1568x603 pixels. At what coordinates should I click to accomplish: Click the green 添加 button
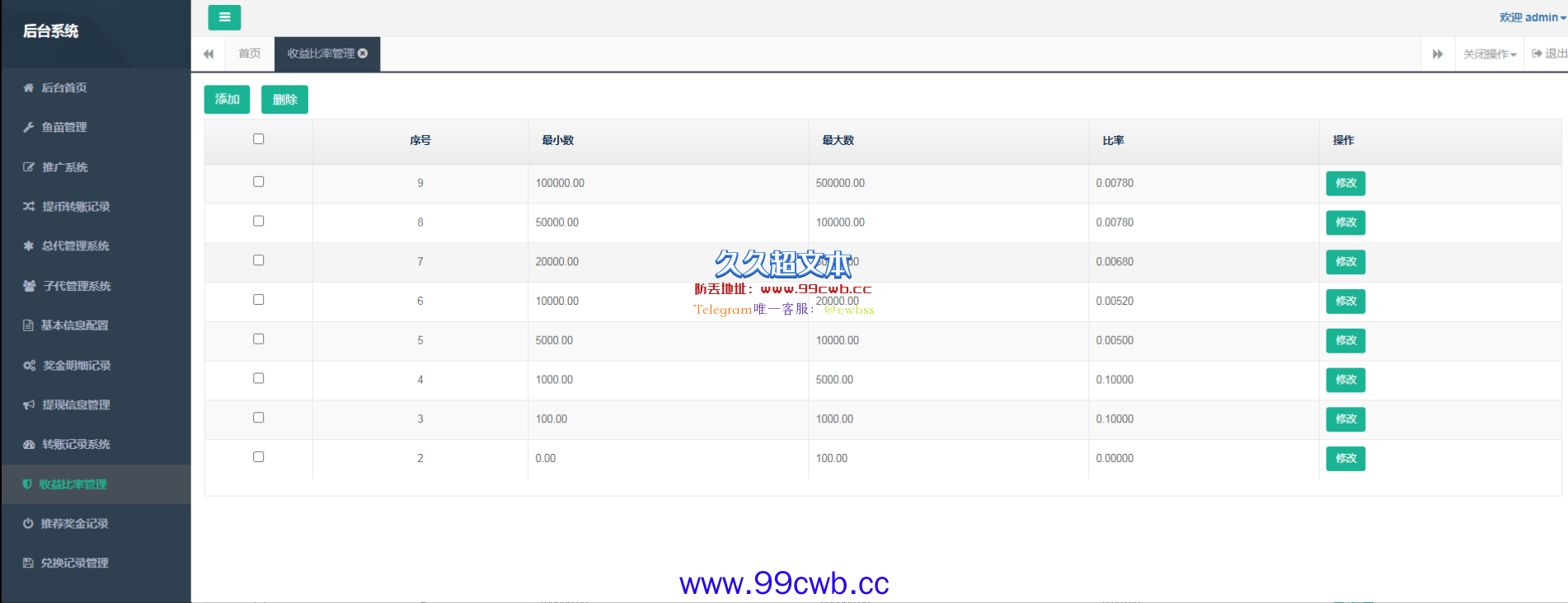(227, 100)
